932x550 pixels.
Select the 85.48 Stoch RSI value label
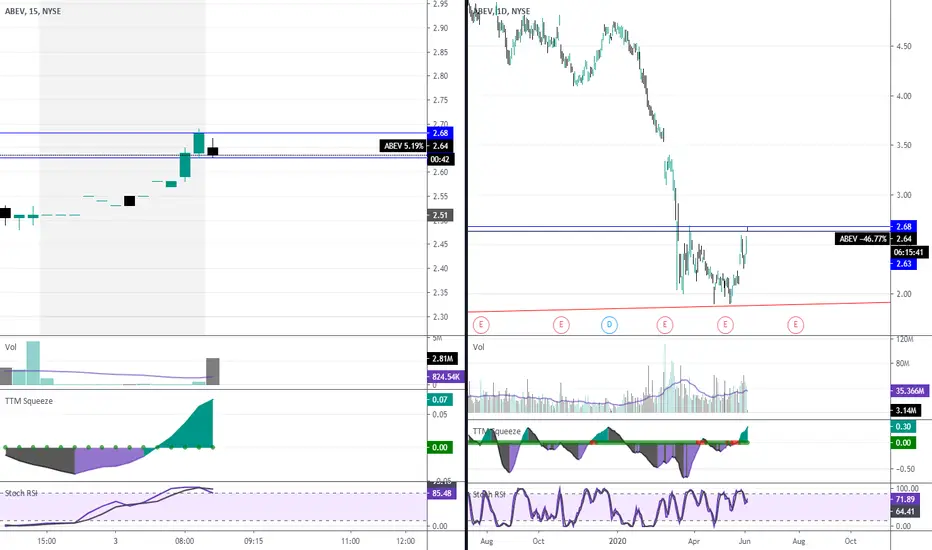(442, 493)
